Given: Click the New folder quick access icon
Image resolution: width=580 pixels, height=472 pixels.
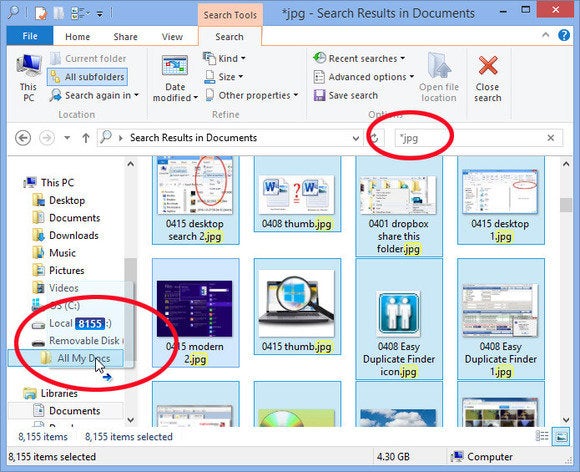Looking at the screenshot, I should coord(59,13).
